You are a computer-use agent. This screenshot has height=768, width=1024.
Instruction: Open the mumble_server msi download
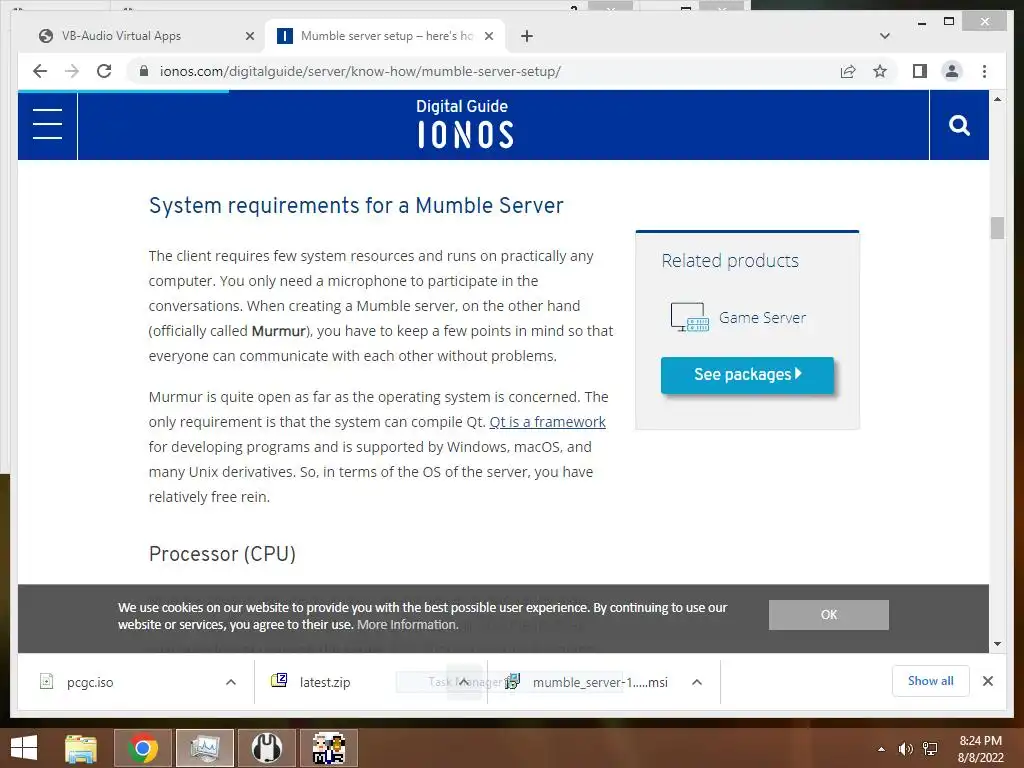tap(600, 682)
